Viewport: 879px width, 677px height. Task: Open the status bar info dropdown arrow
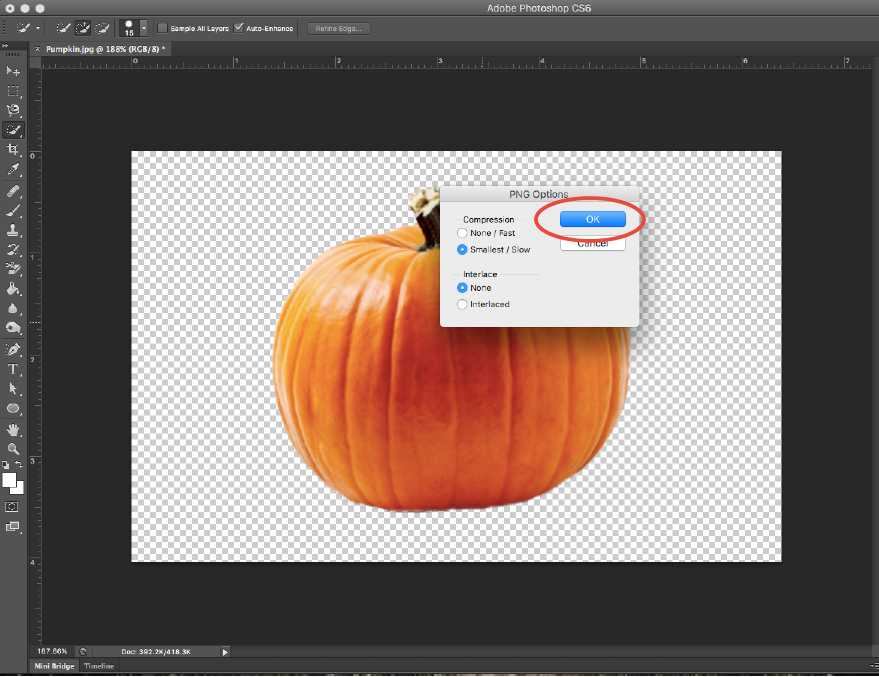[x=225, y=651]
